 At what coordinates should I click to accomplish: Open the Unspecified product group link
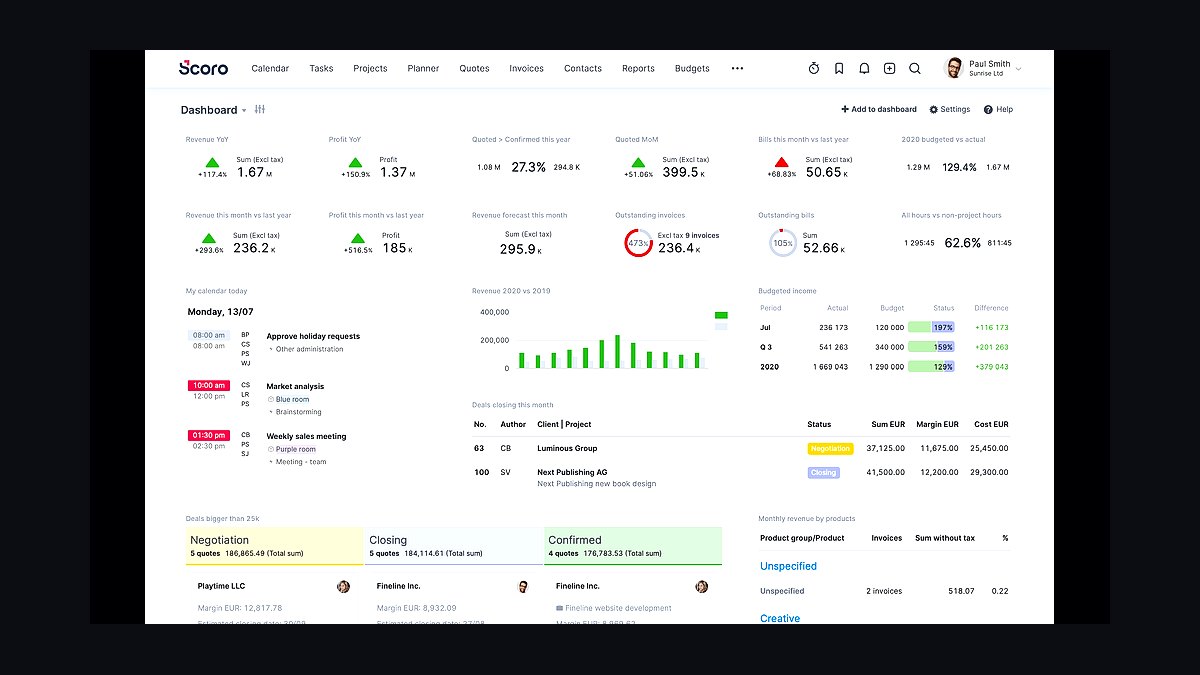[x=788, y=566]
